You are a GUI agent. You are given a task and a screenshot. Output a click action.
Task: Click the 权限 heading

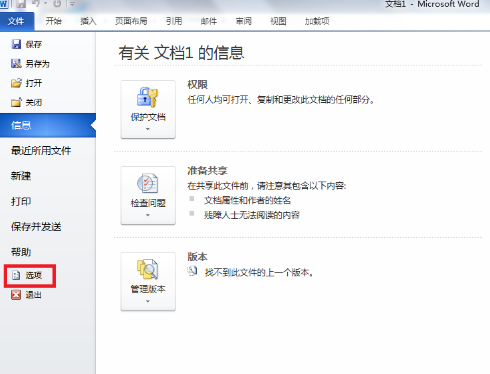pos(197,85)
